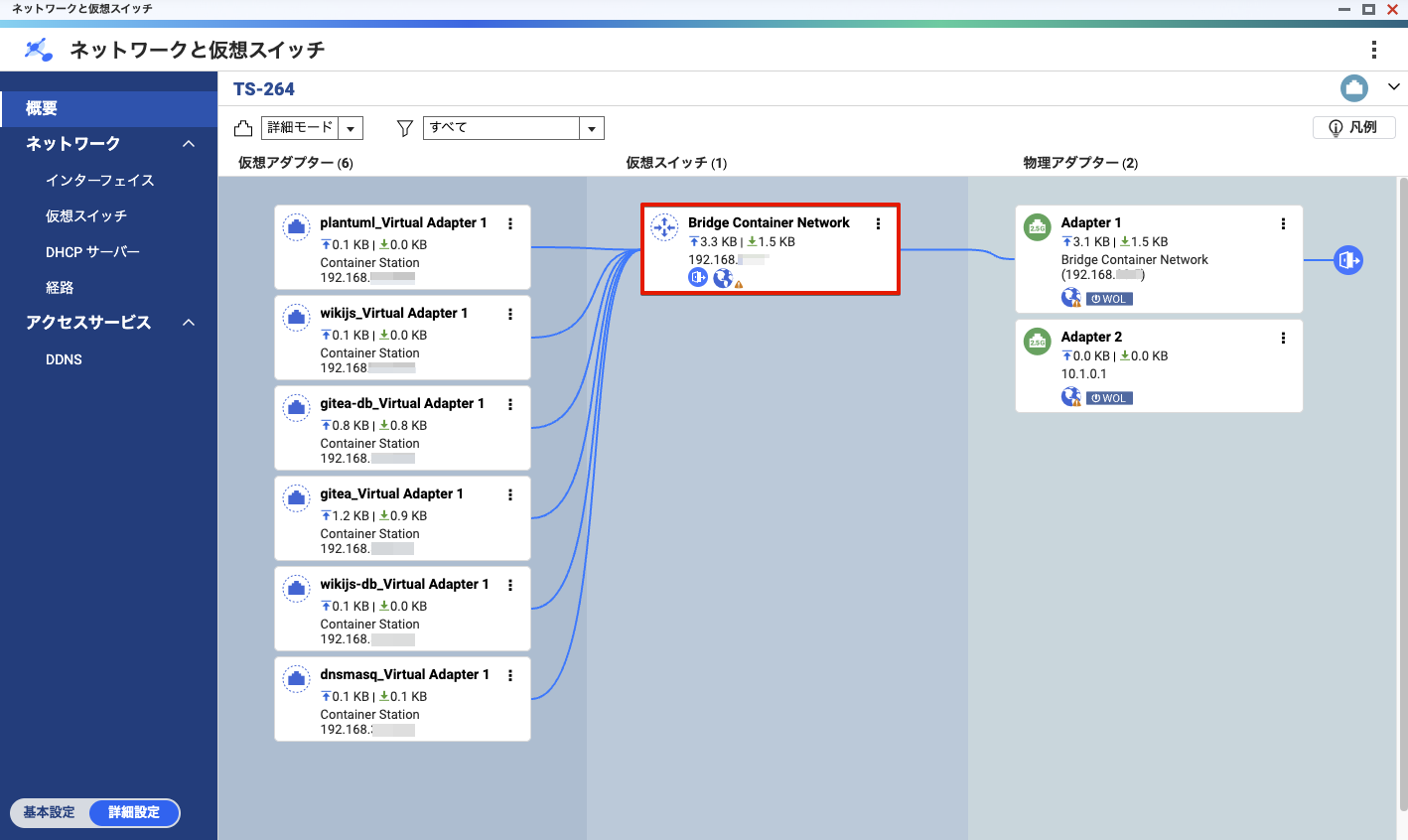Open wikijs_Virtual Adapter 1 options menu
1408x840 pixels.
click(510, 314)
